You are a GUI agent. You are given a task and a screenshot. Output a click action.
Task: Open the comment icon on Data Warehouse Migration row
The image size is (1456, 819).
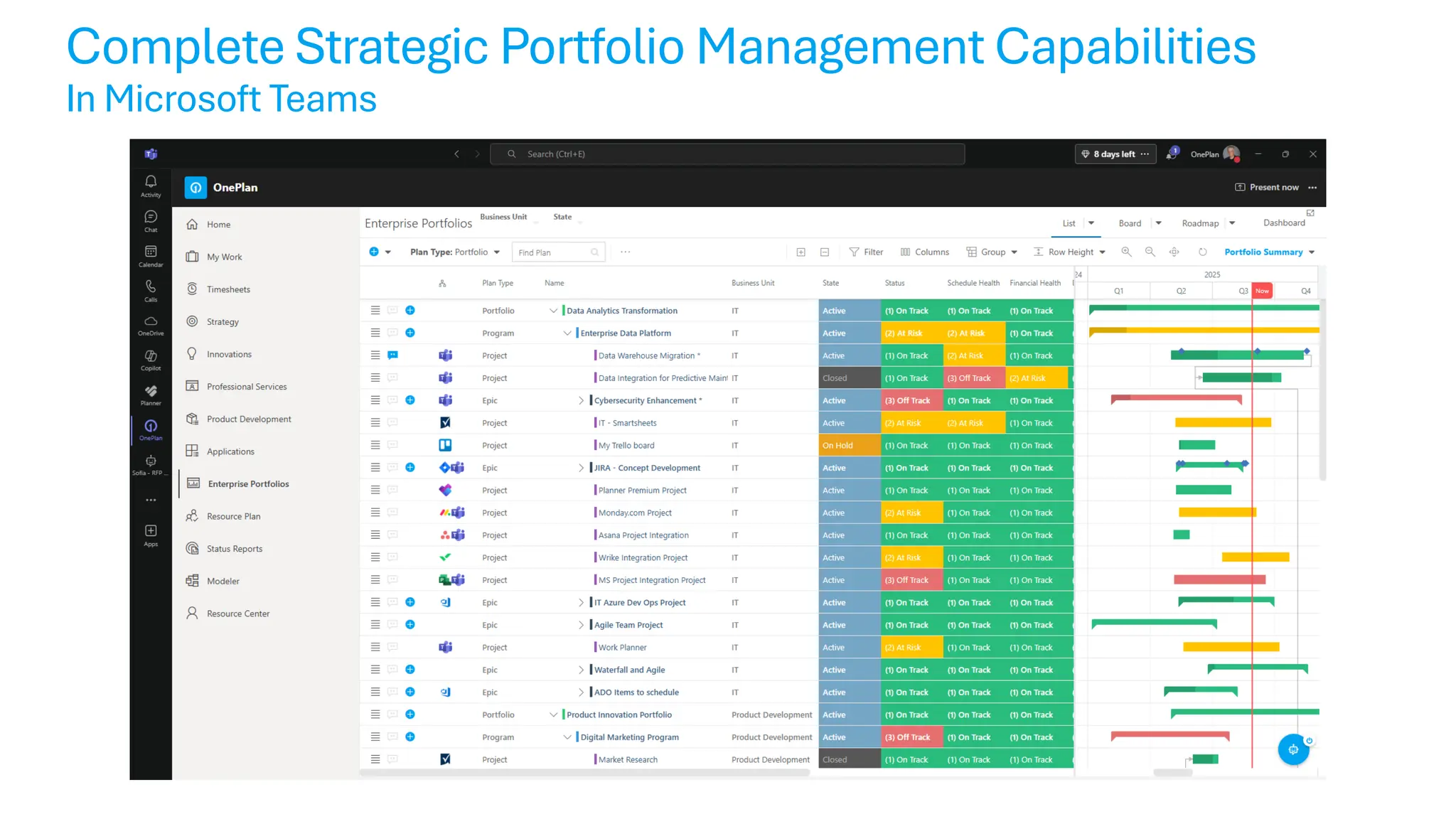tap(392, 355)
